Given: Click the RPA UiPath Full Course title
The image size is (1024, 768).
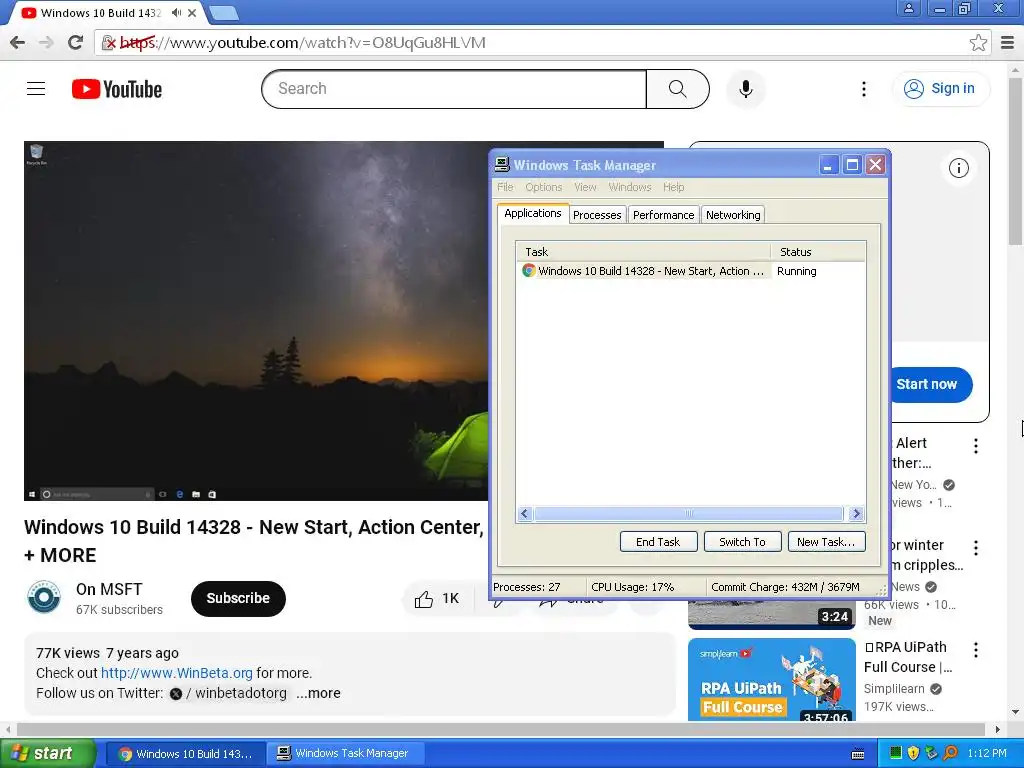Looking at the screenshot, I should pos(908,657).
